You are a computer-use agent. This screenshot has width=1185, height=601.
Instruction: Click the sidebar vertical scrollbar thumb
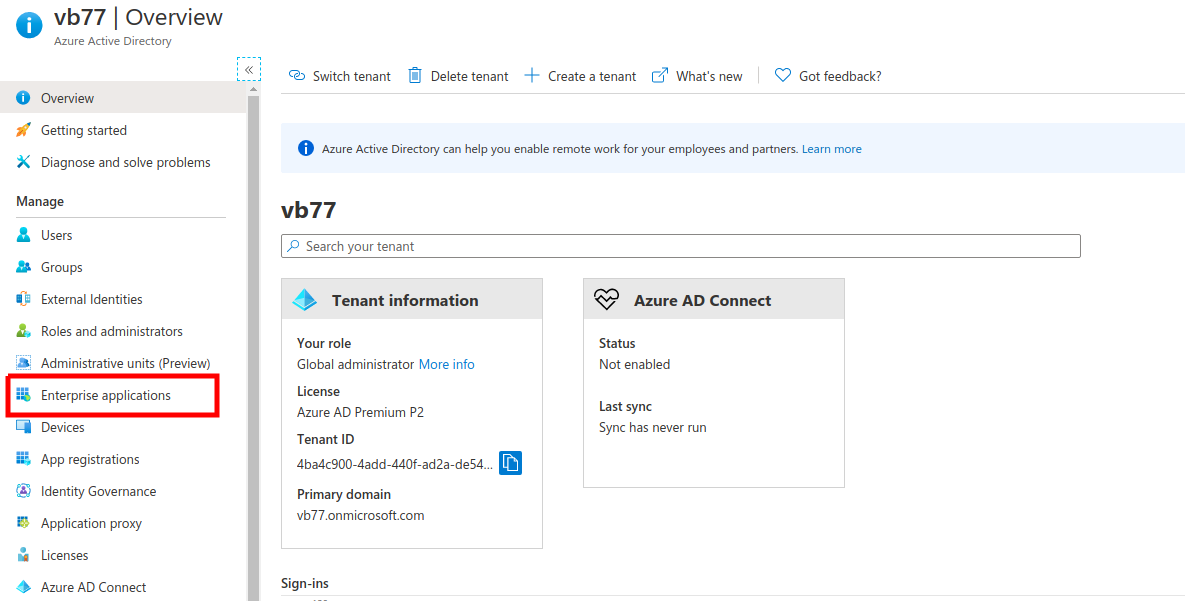(253, 348)
